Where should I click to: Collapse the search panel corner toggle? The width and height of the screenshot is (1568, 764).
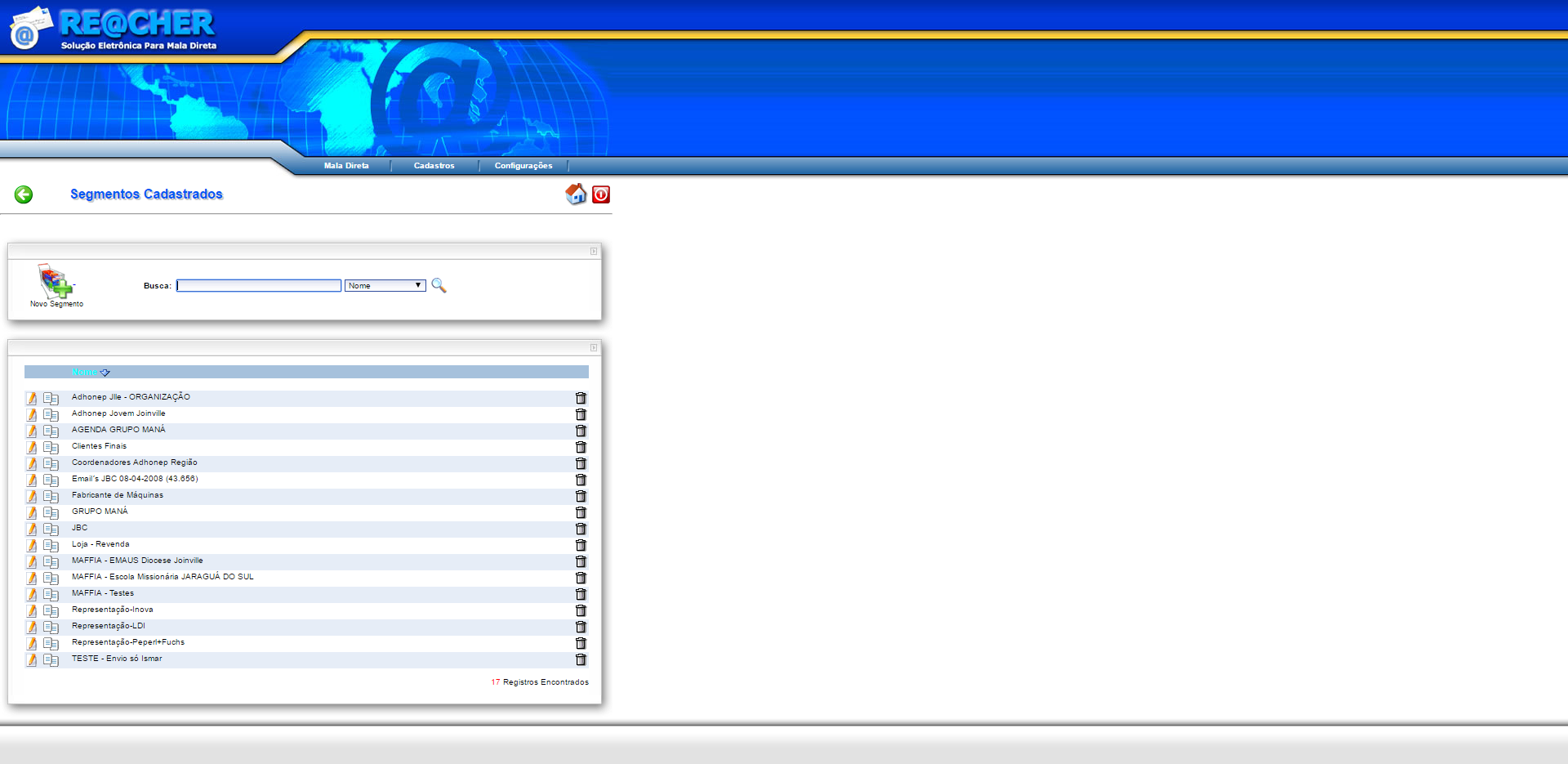tap(594, 252)
